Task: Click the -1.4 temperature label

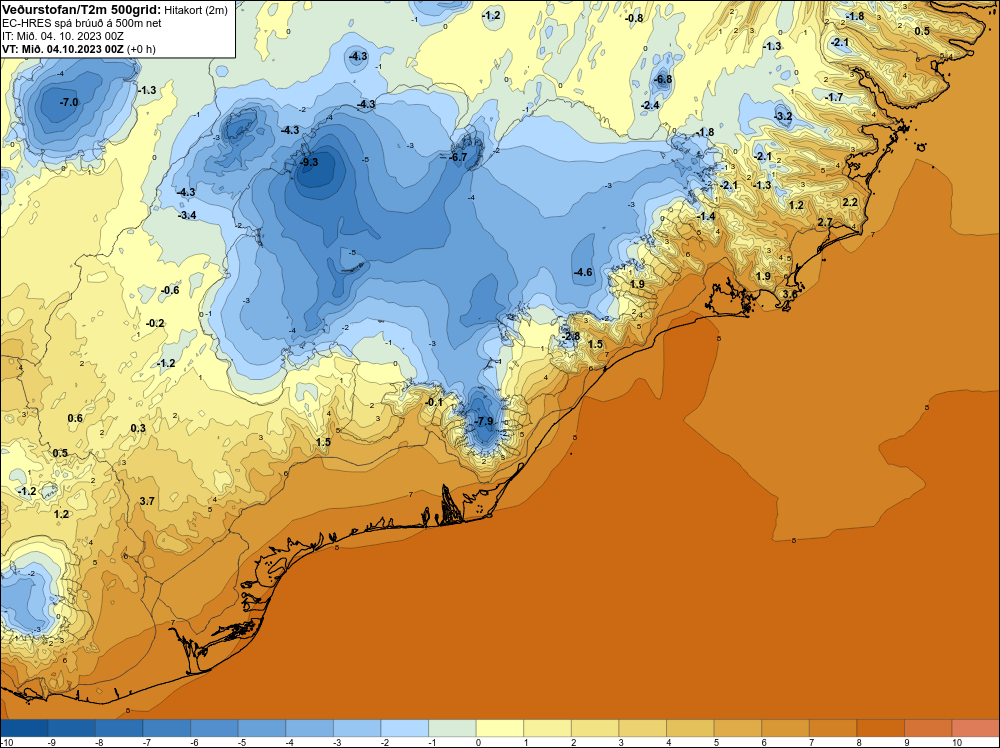Action: click(705, 216)
